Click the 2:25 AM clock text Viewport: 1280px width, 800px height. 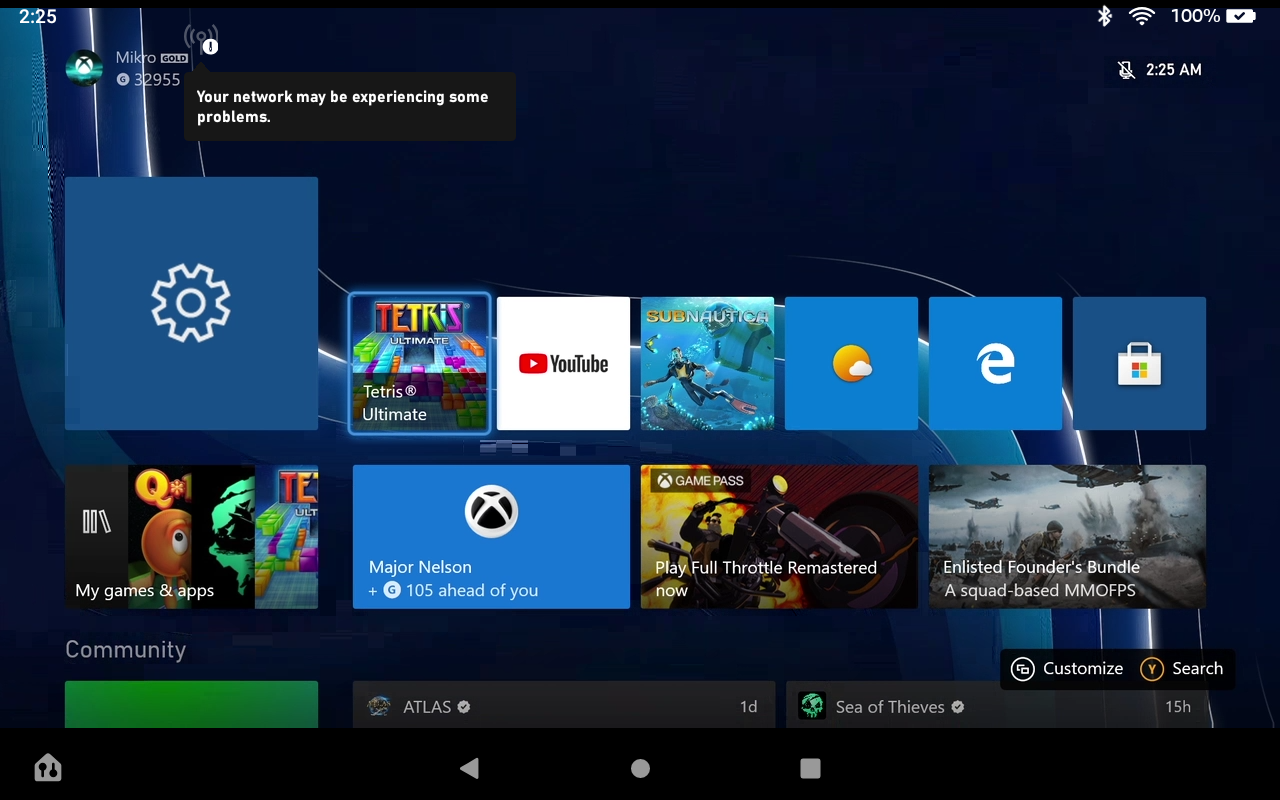pyautogui.click(x=1174, y=70)
